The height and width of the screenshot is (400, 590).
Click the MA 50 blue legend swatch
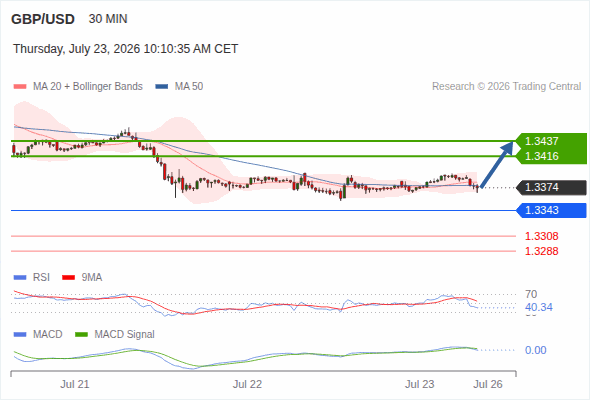pyautogui.click(x=162, y=87)
